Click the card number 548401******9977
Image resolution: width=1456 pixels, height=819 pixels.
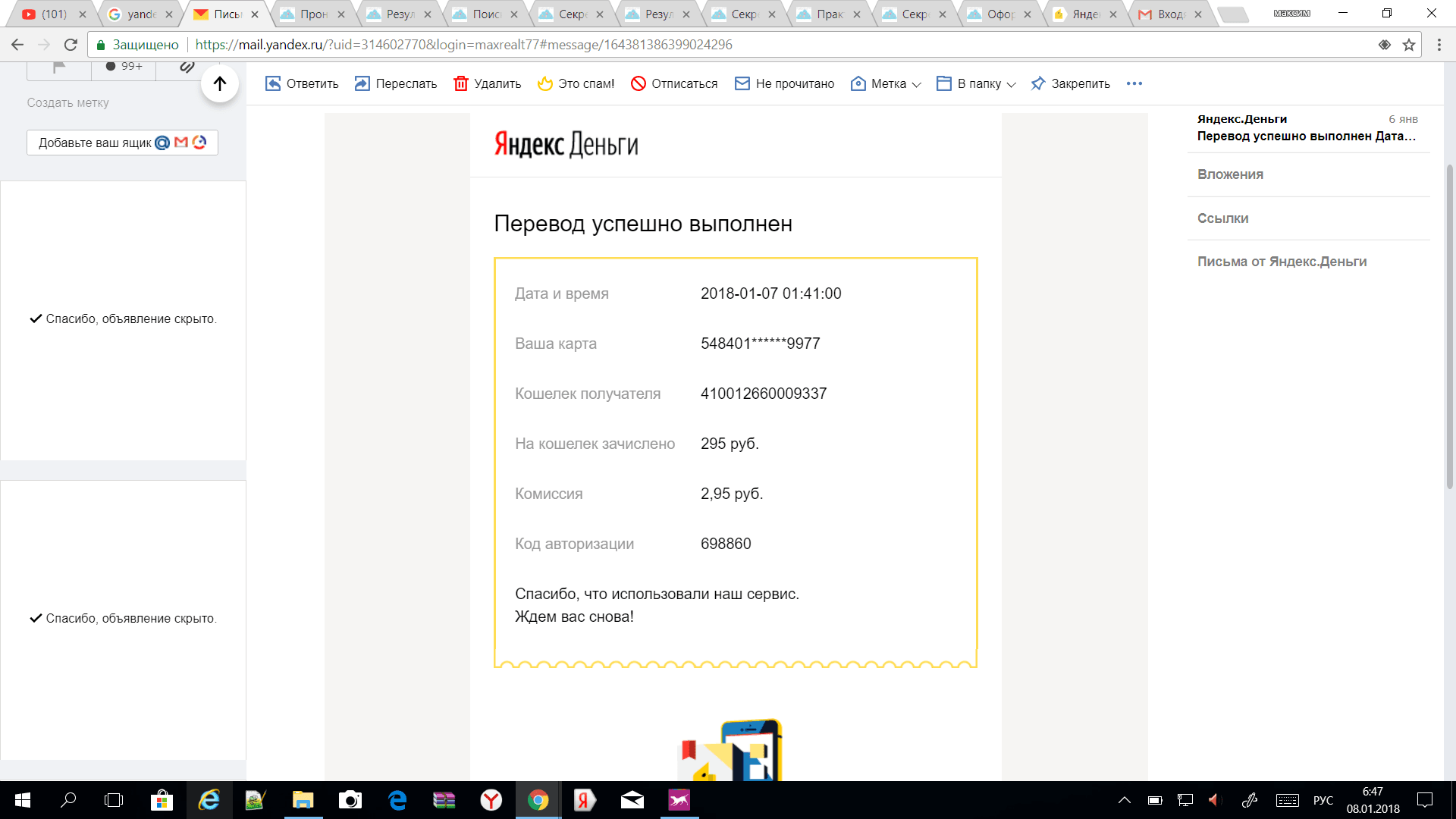click(x=761, y=344)
